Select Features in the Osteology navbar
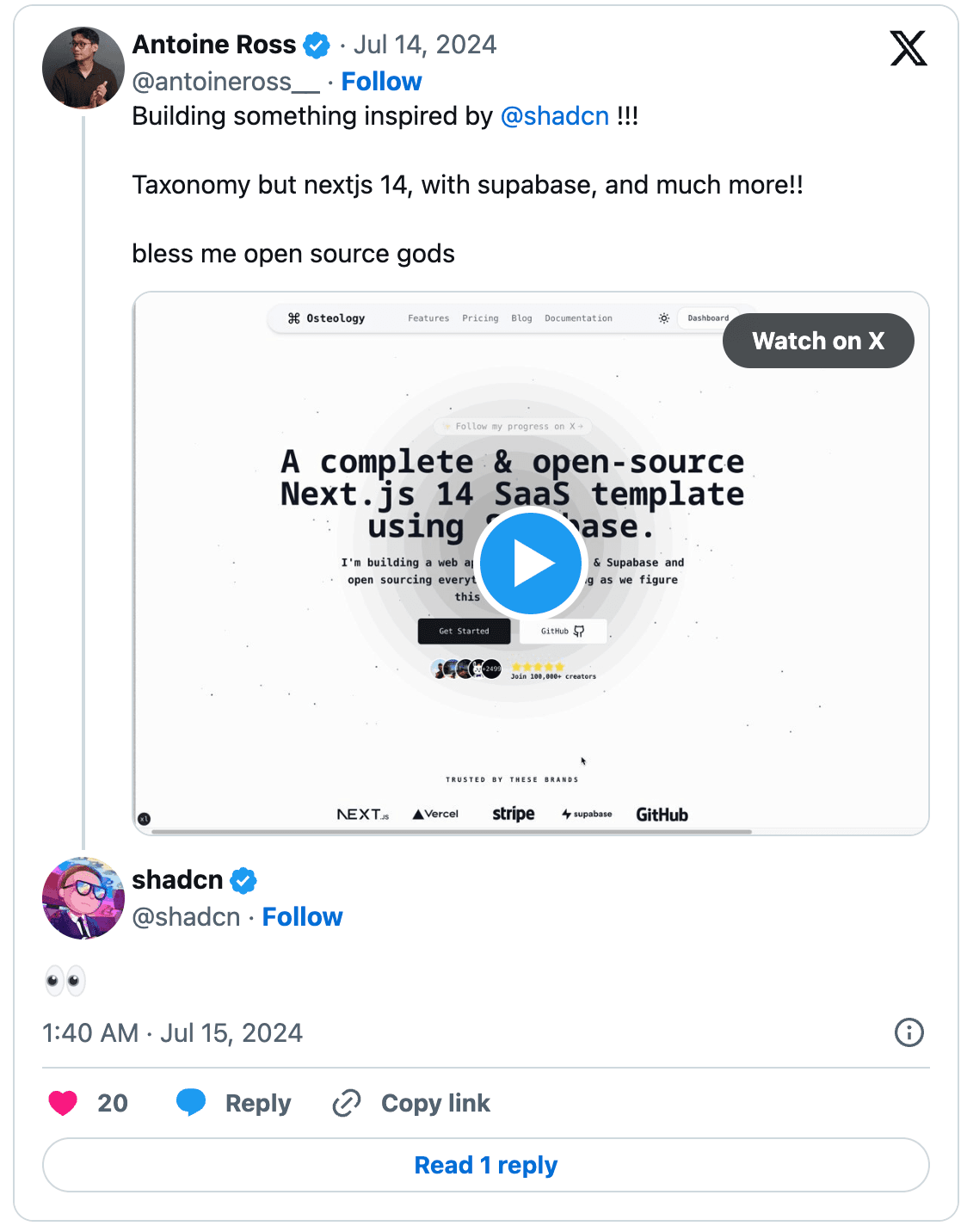Viewport: 967px width, 1232px height. tap(428, 317)
